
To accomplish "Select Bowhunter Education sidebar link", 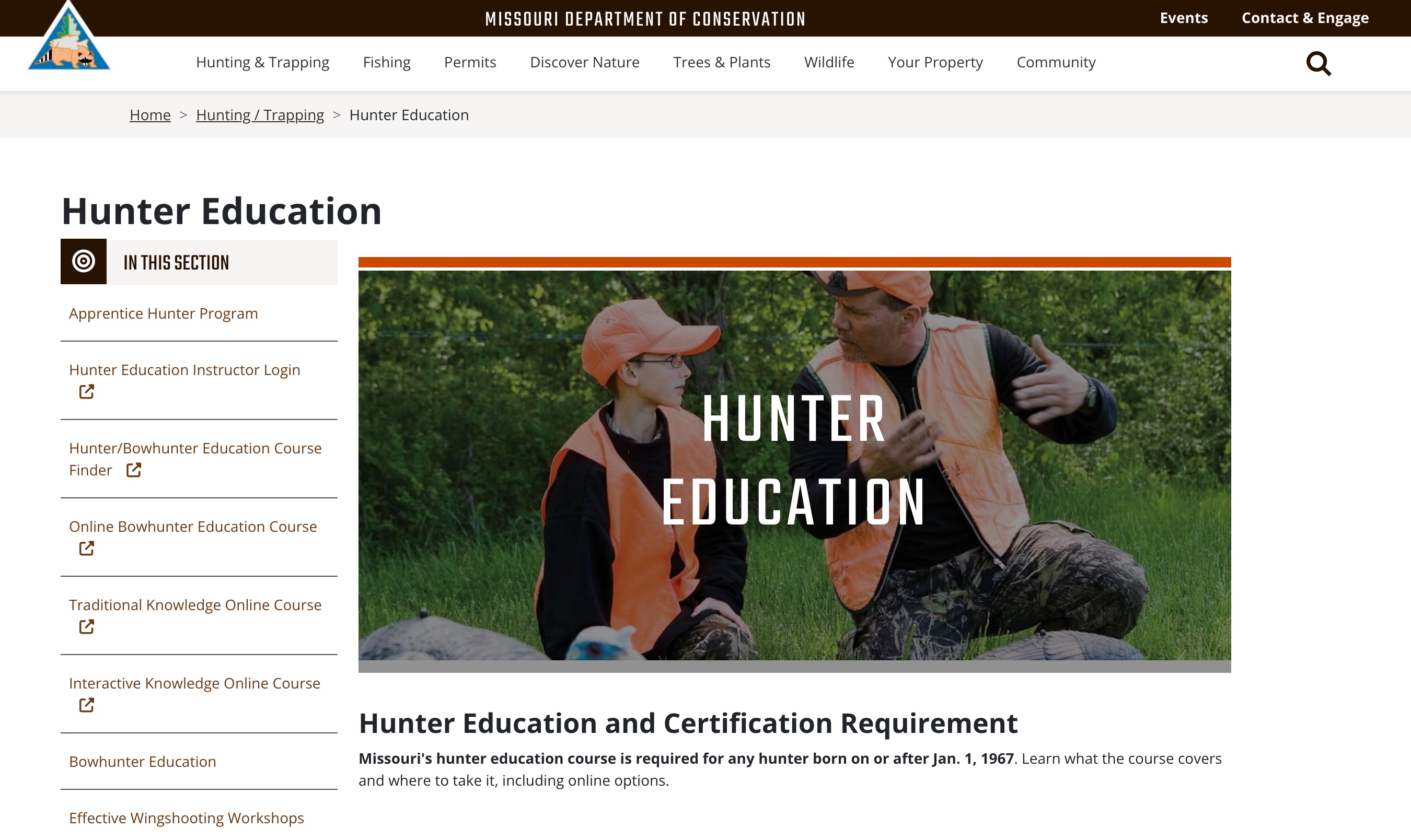I will [x=142, y=761].
